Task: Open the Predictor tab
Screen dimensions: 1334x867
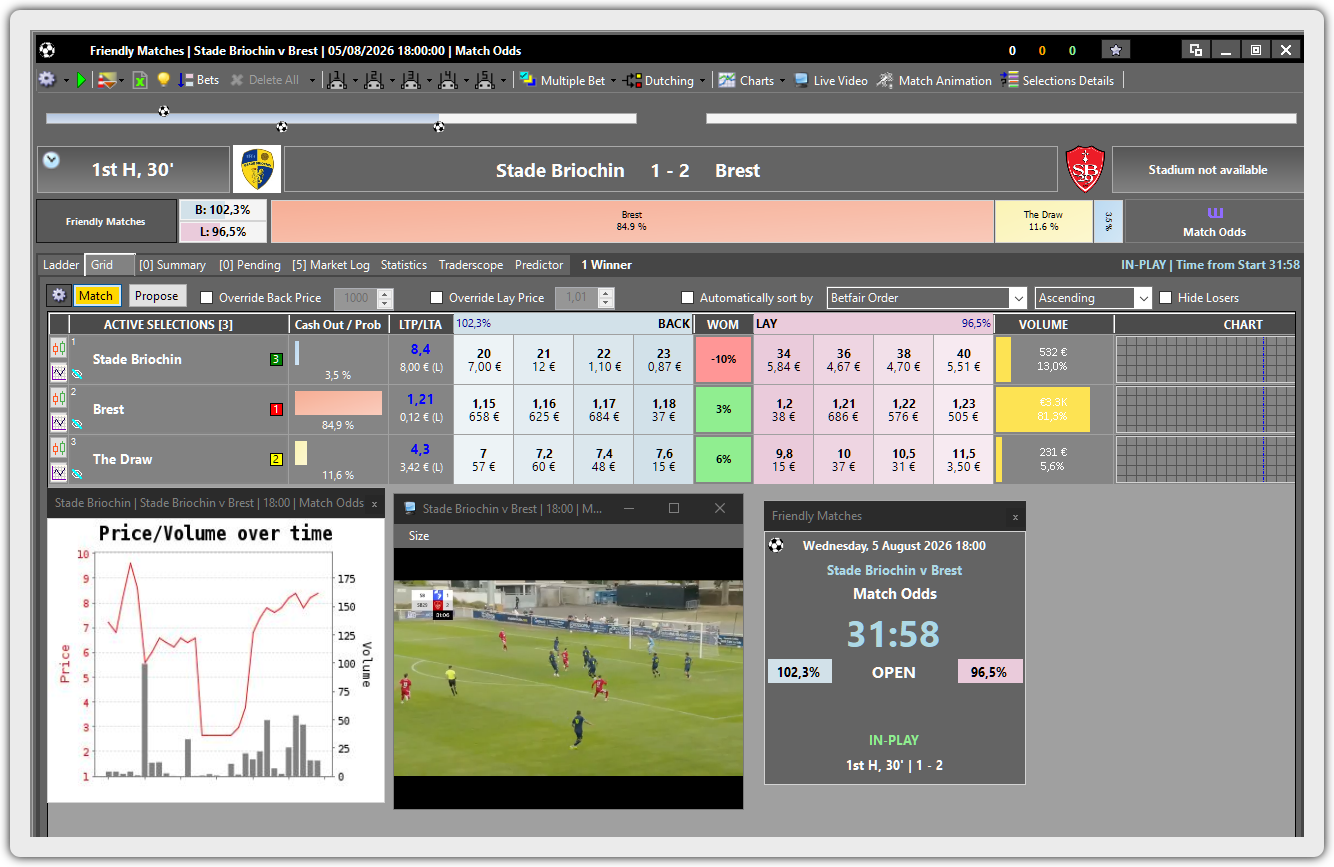Action: tap(539, 265)
